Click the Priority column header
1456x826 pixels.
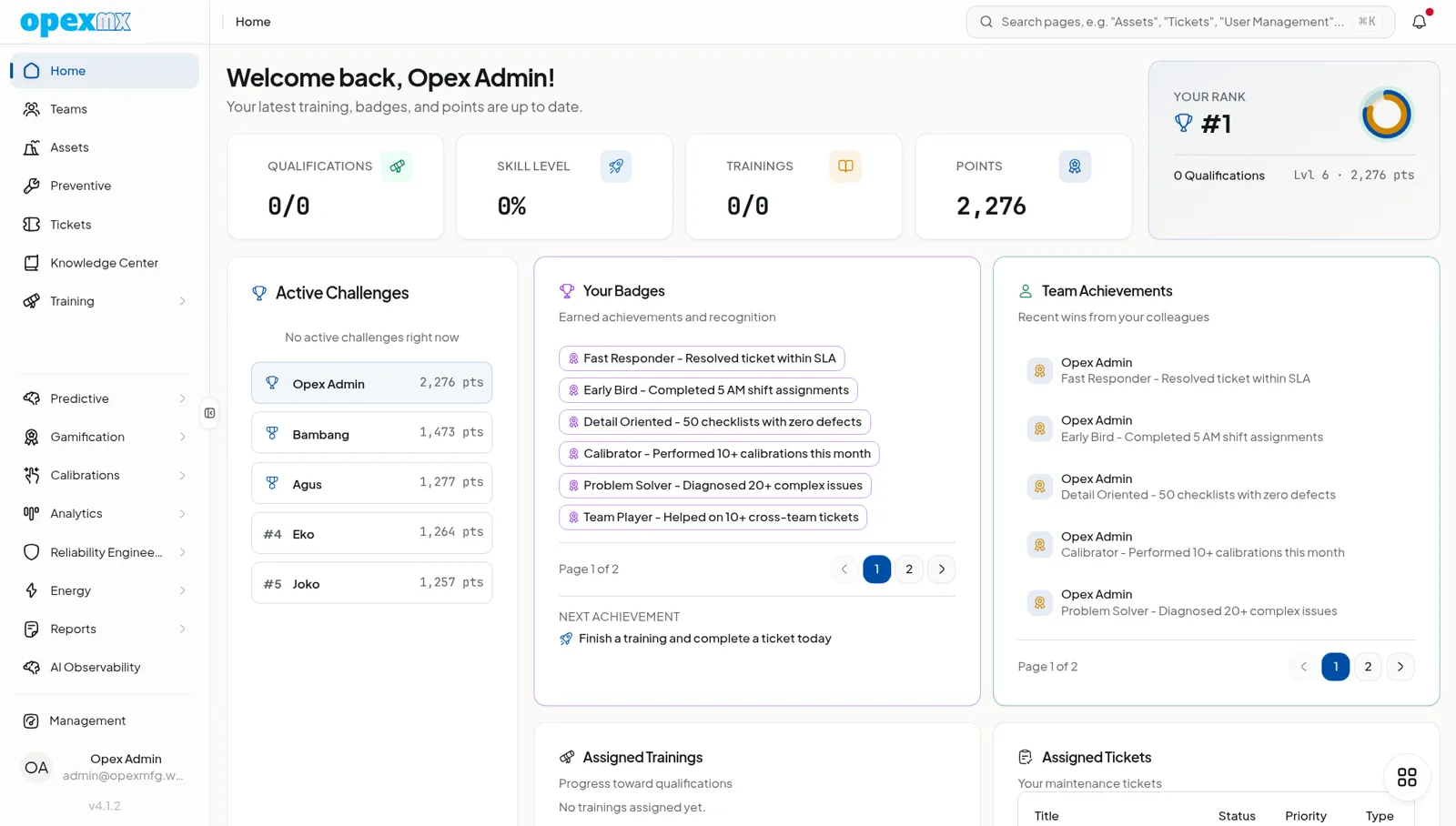click(1306, 816)
